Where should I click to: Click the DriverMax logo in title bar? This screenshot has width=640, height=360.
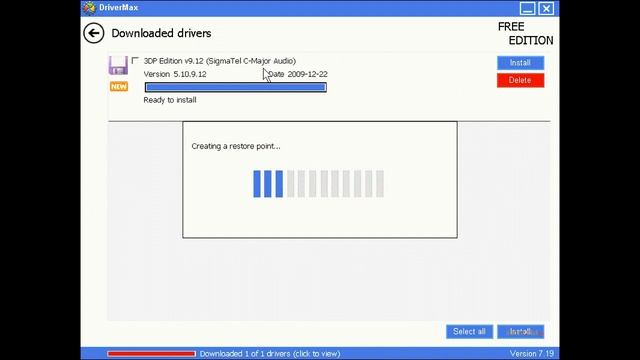pyautogui.click(x=89, y=8)
